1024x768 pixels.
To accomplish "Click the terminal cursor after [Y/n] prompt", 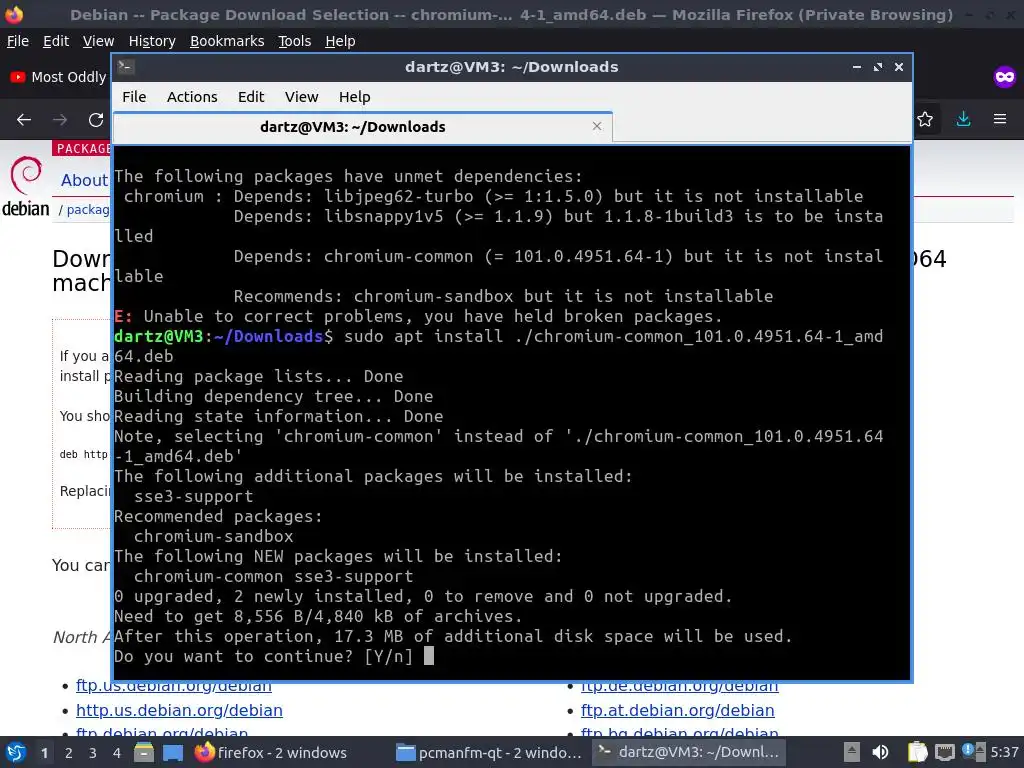I will pyautogui.click(x=429, y=656).
